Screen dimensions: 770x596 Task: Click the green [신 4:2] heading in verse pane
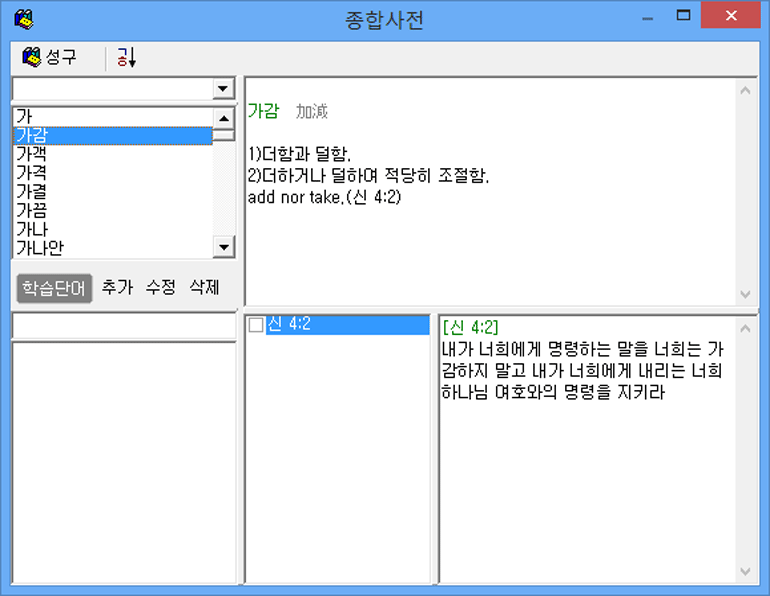[x=470, y=327]
